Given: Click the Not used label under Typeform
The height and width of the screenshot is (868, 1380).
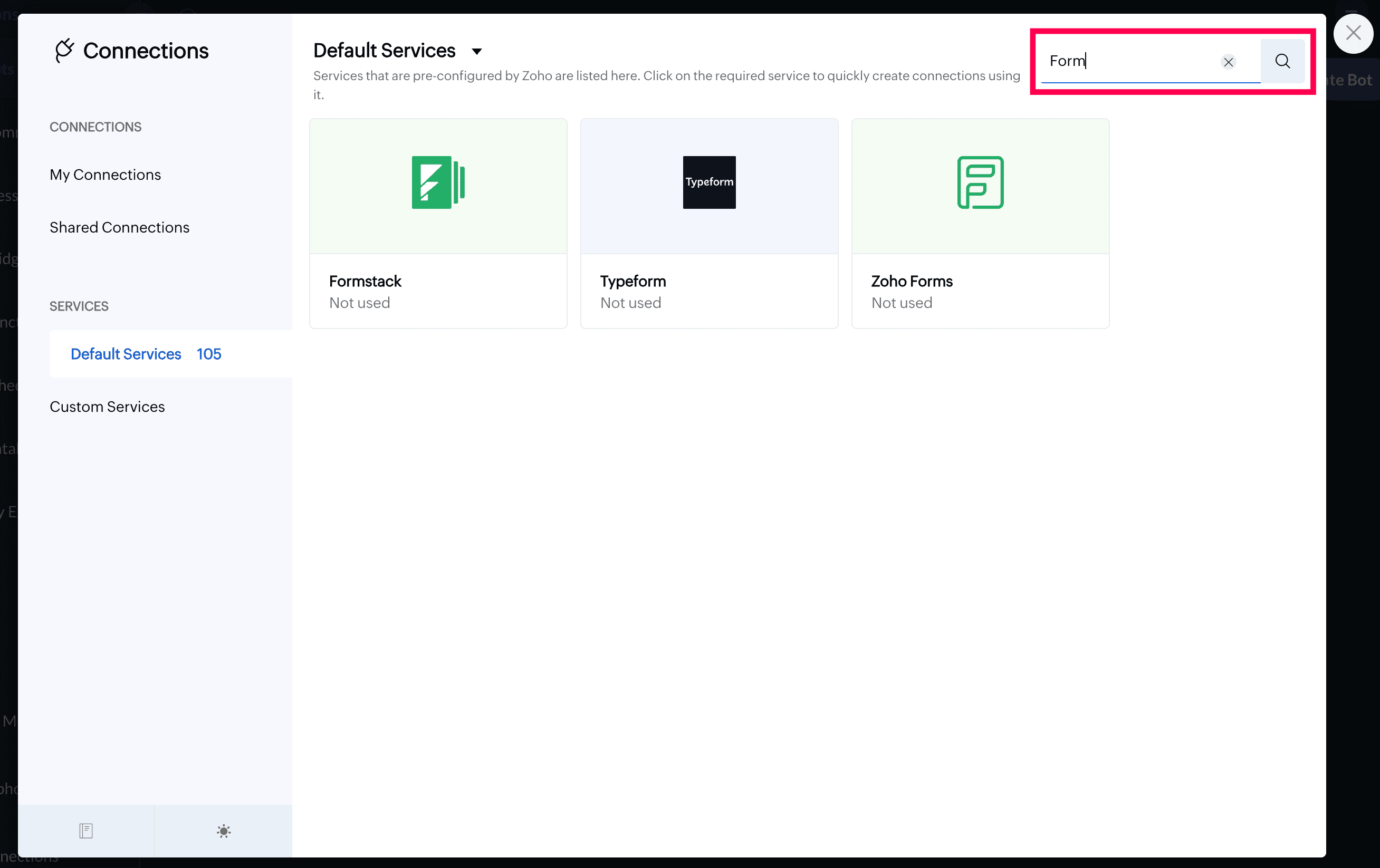Looking at the screenshot, I should point(630,303).
